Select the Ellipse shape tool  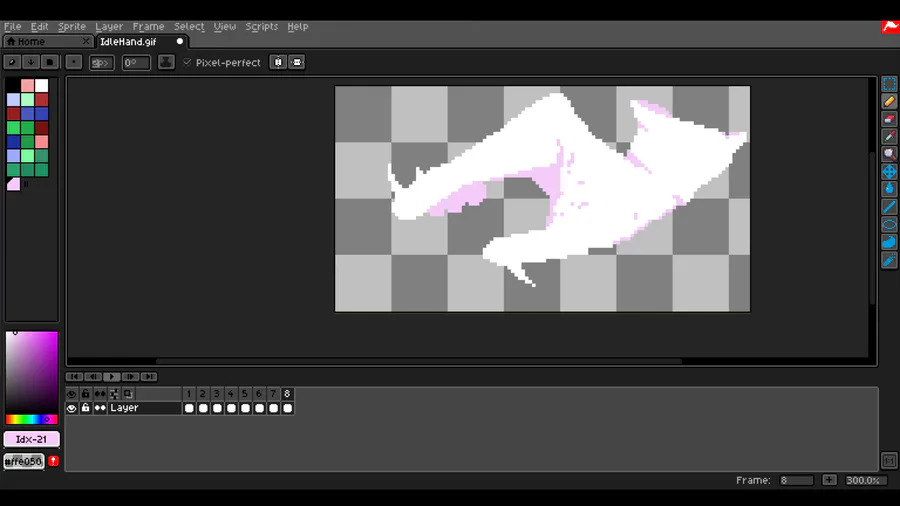point(889,224)
